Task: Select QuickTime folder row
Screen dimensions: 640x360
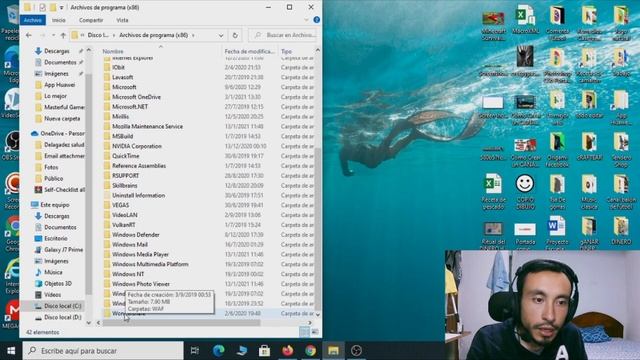Action: (x=208, y=156)
